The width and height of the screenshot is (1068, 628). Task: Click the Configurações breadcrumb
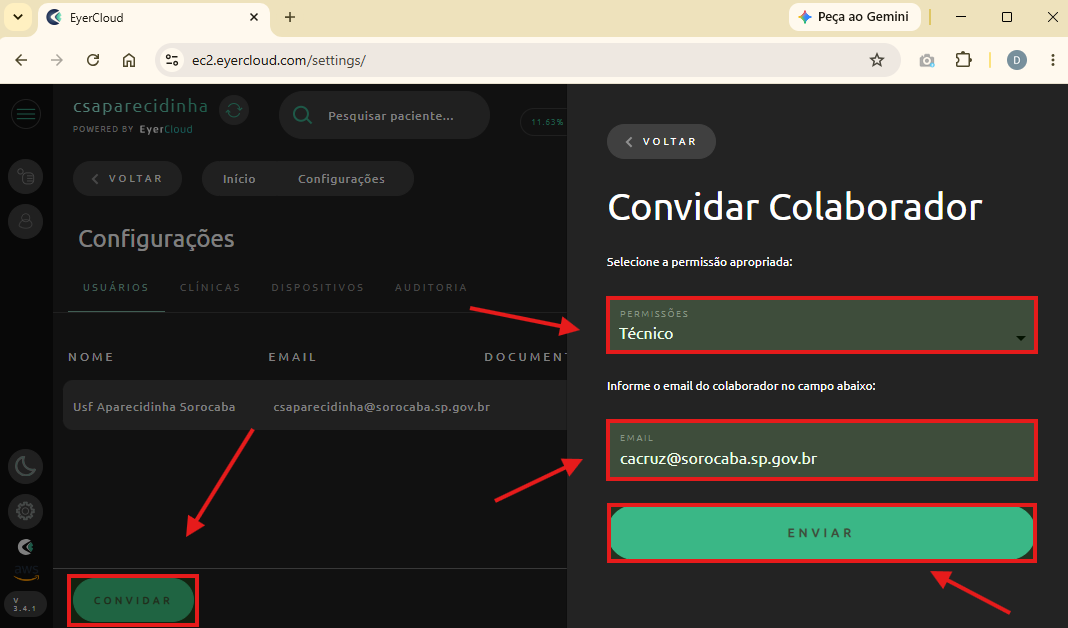tap(341, 179)
